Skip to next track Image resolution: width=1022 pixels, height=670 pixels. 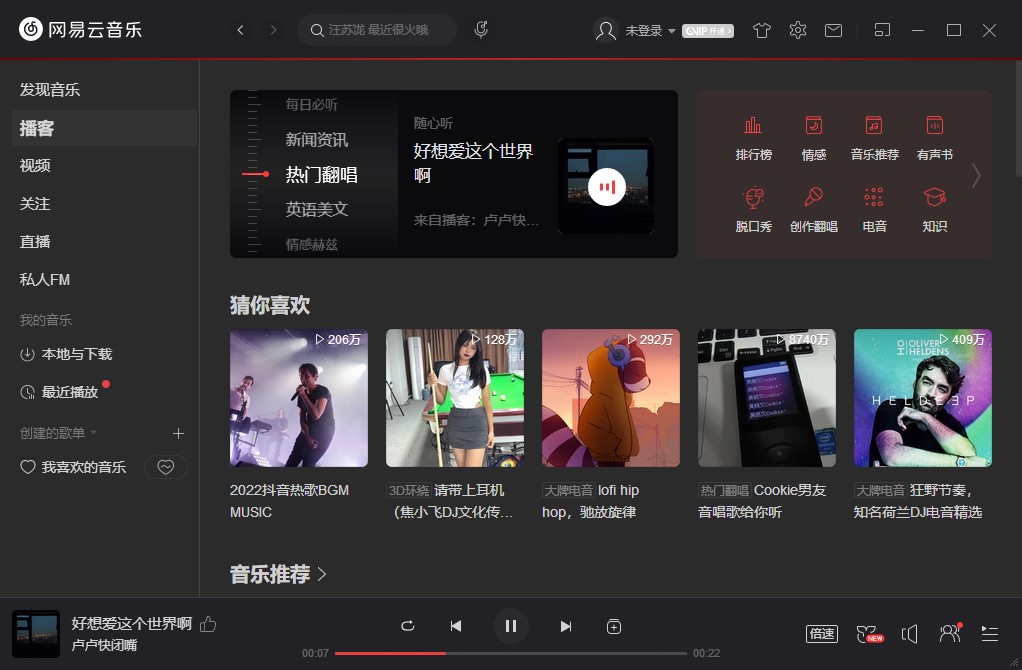coord(566,626)
